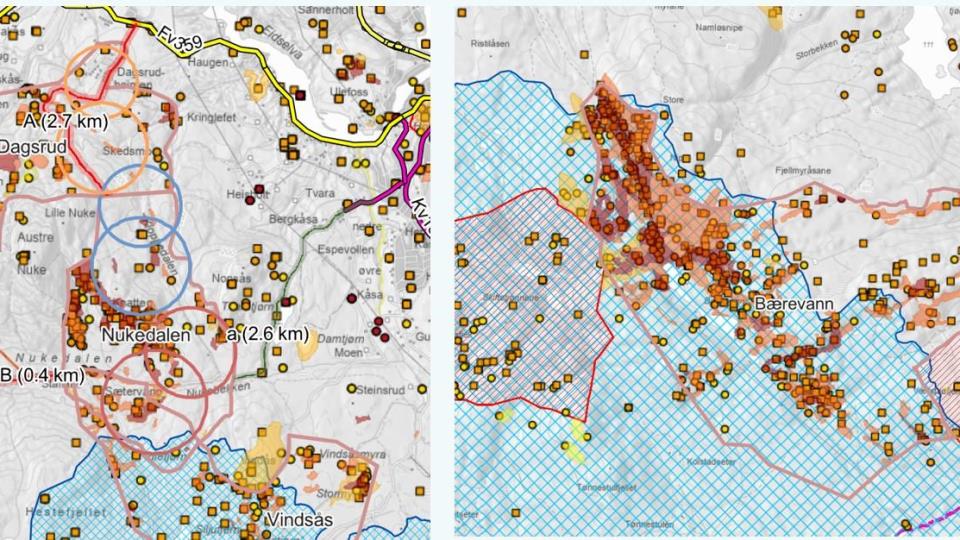Click the Nukedalen place label

coord(145,336)
